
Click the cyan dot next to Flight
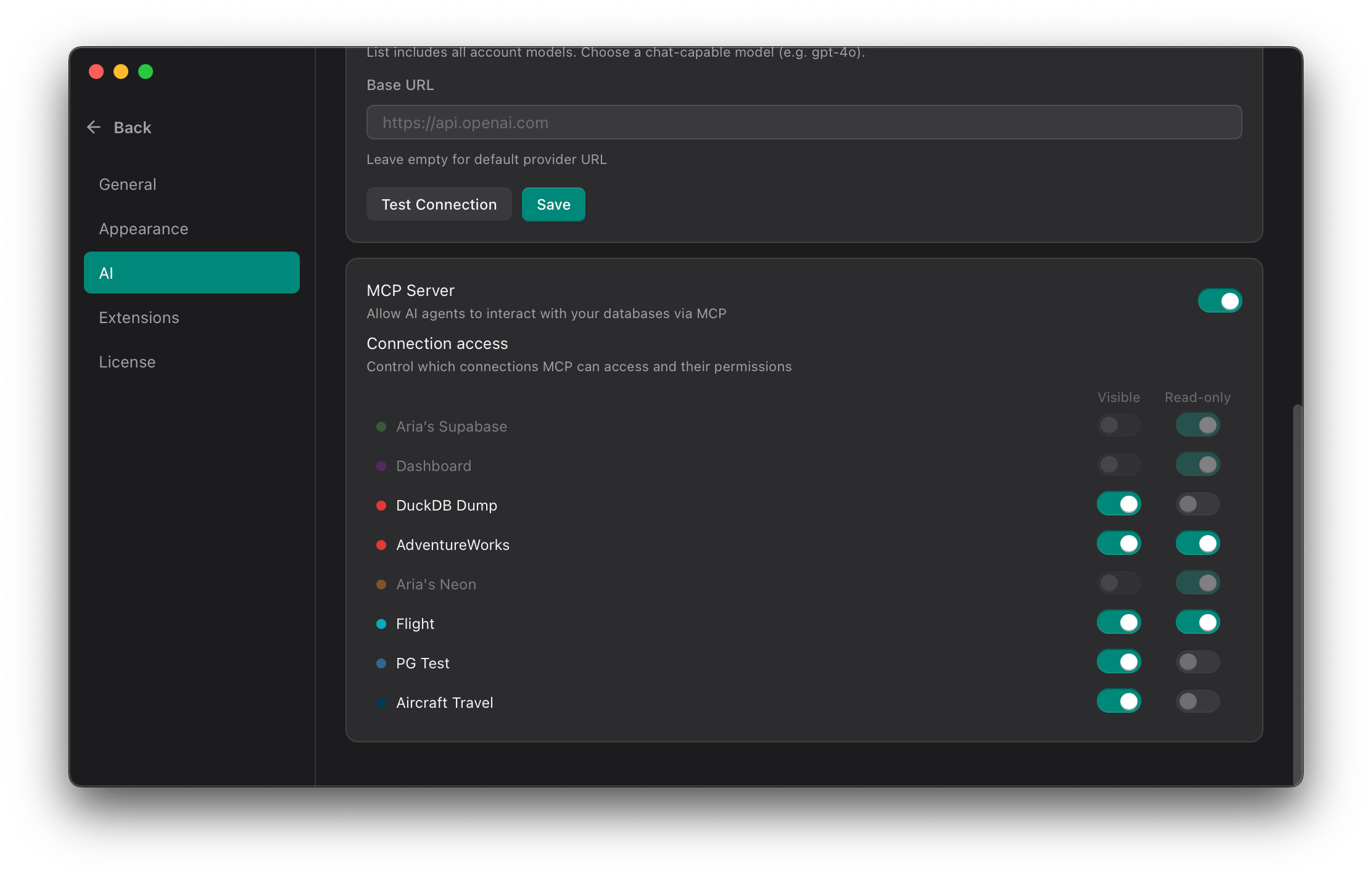(381, 624)
